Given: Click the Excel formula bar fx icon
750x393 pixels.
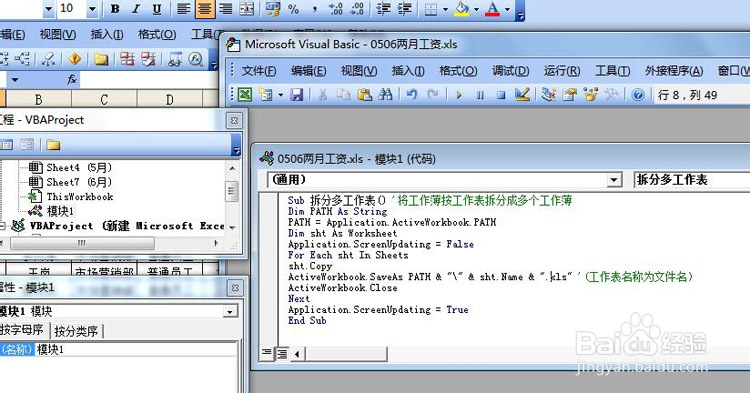Looking at the screenshot, I should click(72, 79).
